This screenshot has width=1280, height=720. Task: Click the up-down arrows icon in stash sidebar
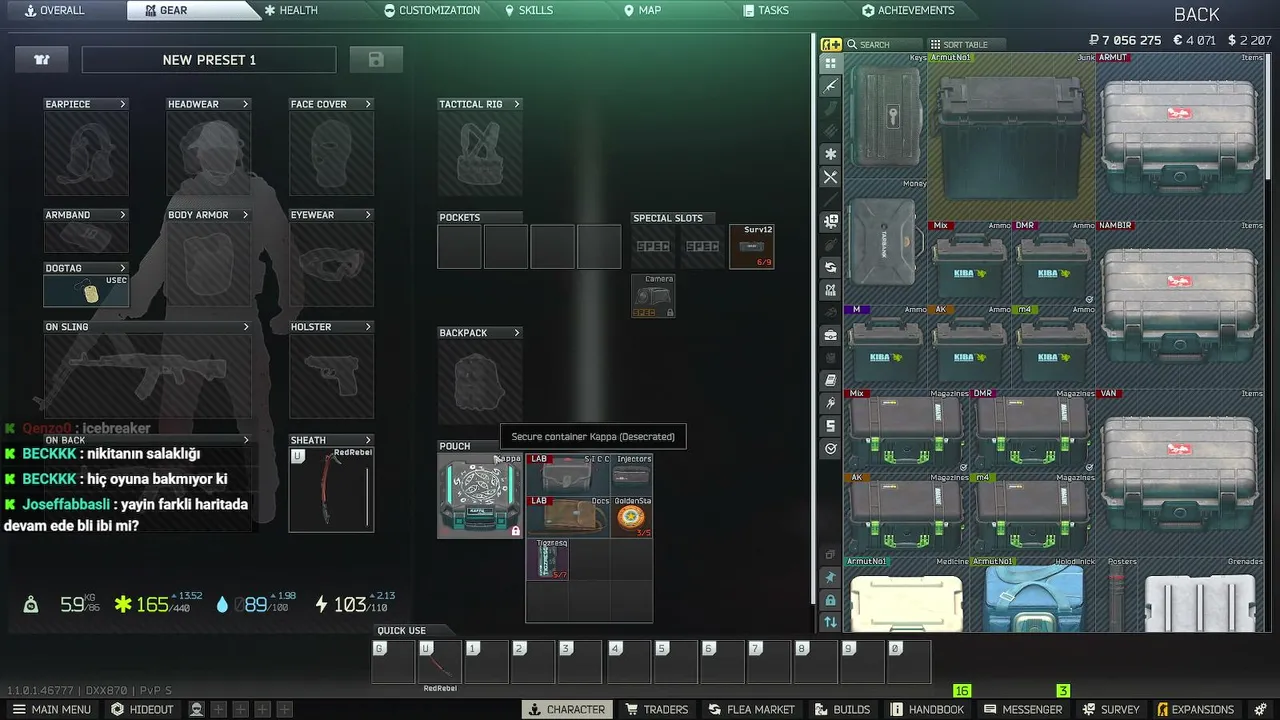(x=830, y=622)
